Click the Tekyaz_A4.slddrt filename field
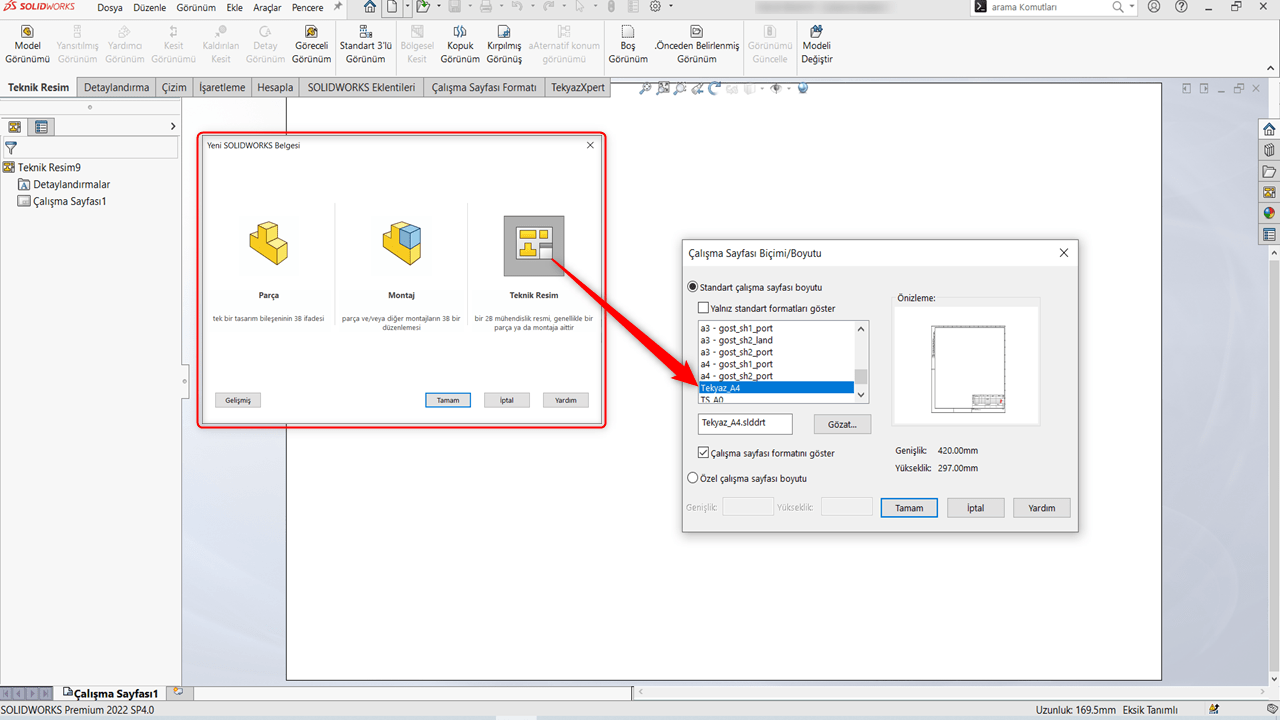The height and width of the screenshot is (720, 1280). pos(745,423)
